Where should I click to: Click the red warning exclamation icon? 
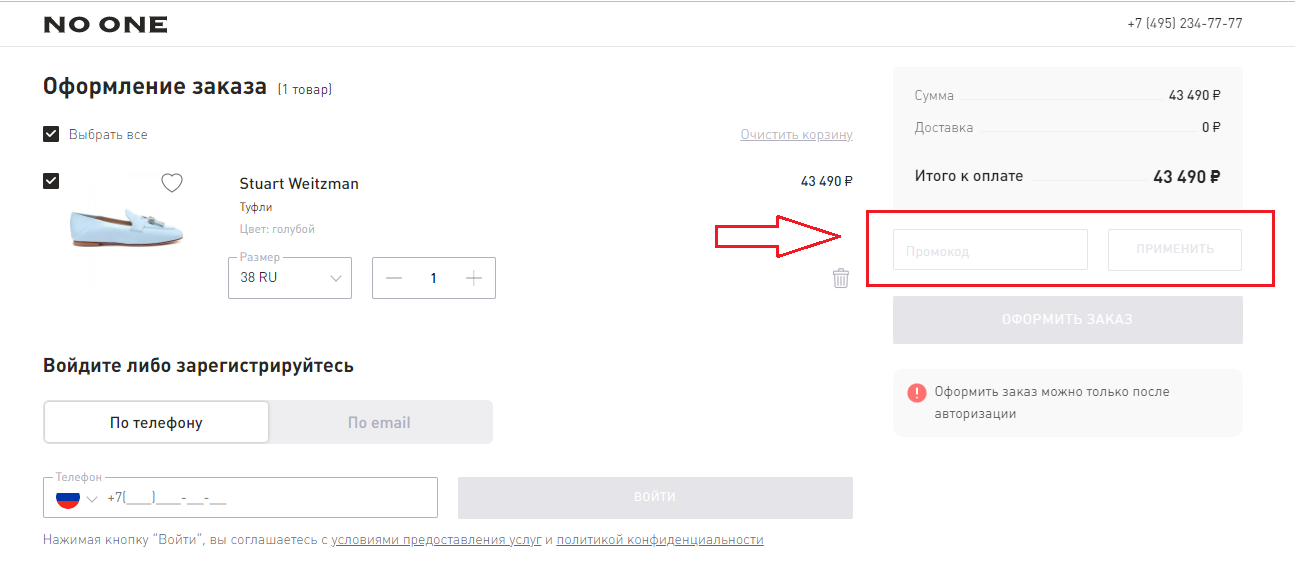click(x=917, y=393)
